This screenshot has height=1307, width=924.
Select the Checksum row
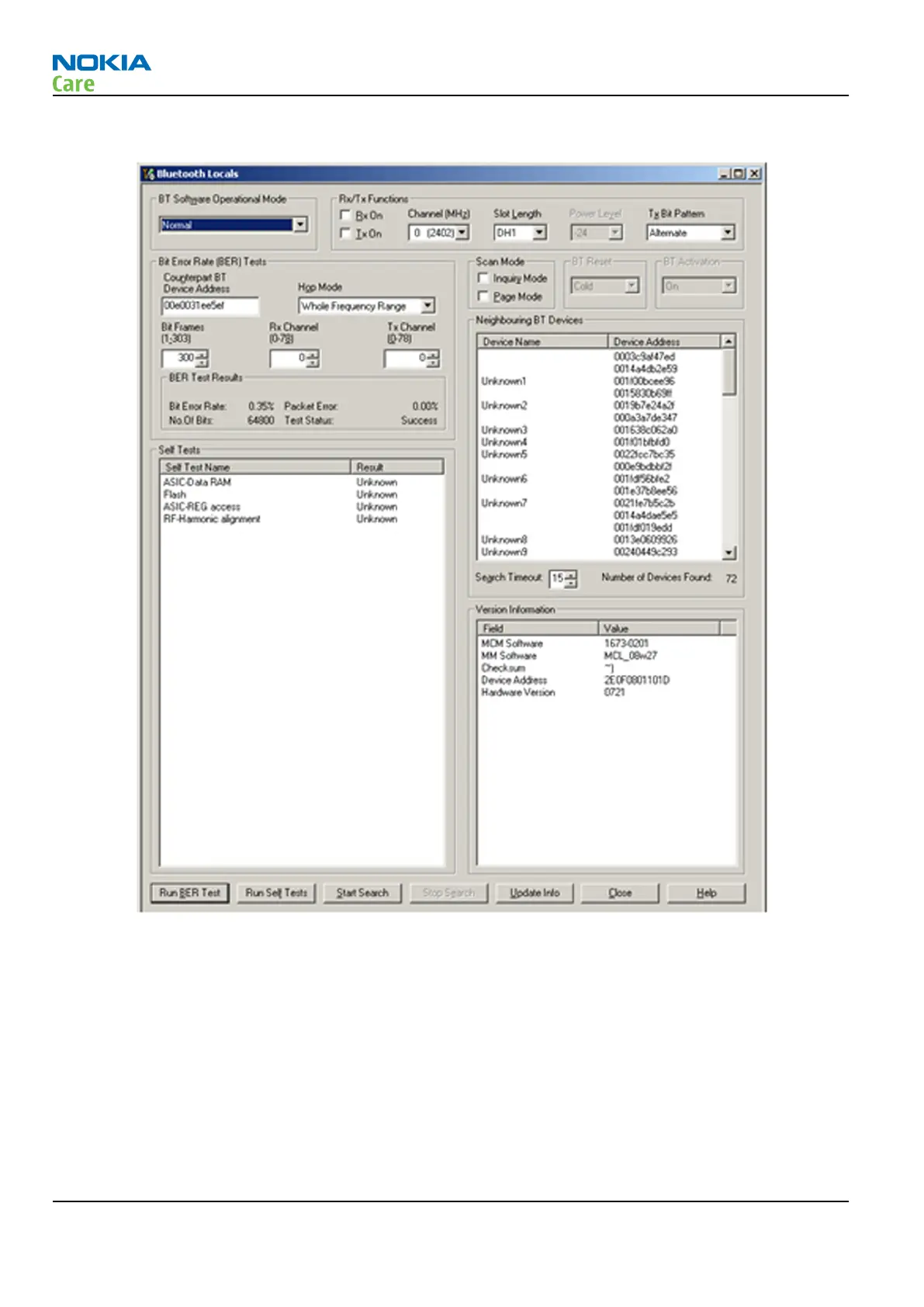point(607,668)
